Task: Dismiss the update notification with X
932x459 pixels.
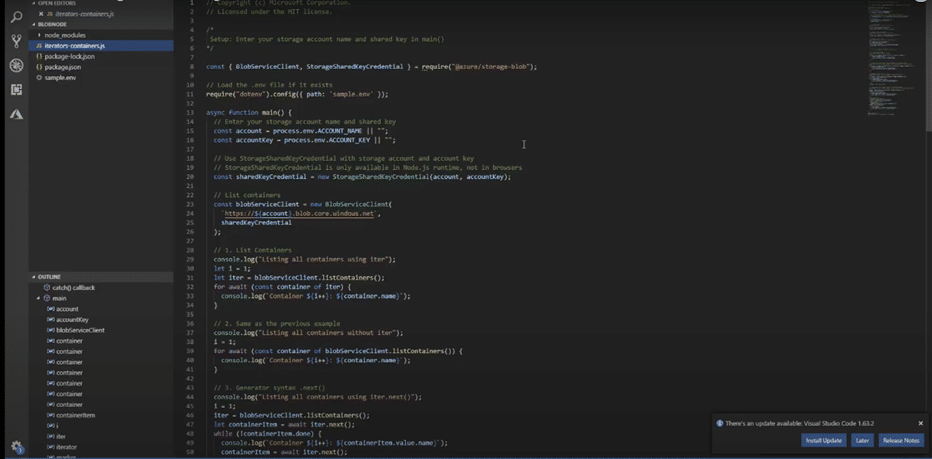Action: [921, 423]
